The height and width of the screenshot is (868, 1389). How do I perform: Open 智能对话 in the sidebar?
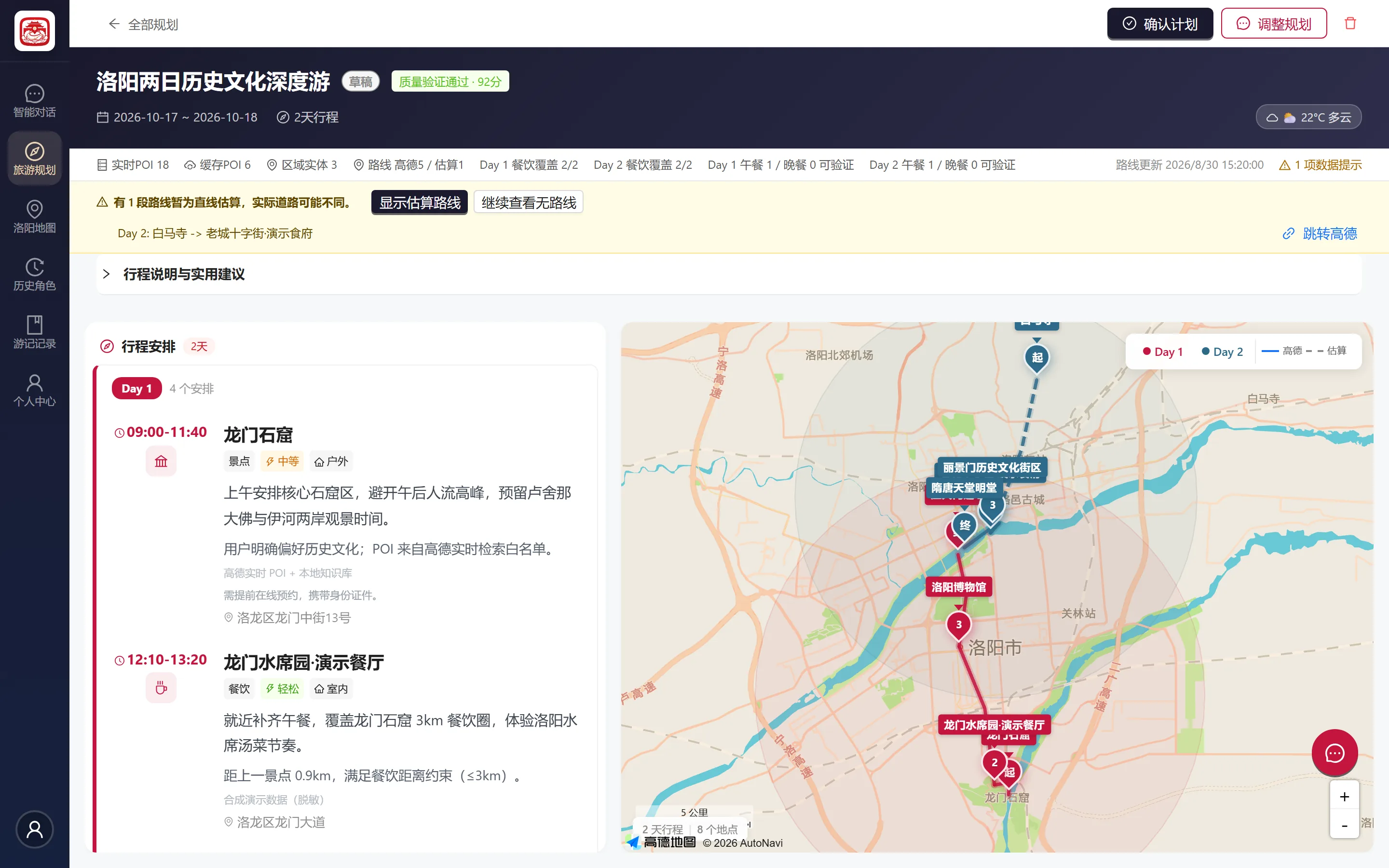pos(34,101)
